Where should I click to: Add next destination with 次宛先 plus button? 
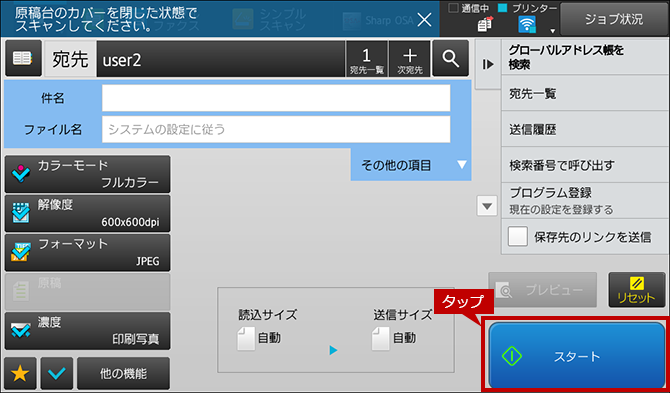(409, 60)
